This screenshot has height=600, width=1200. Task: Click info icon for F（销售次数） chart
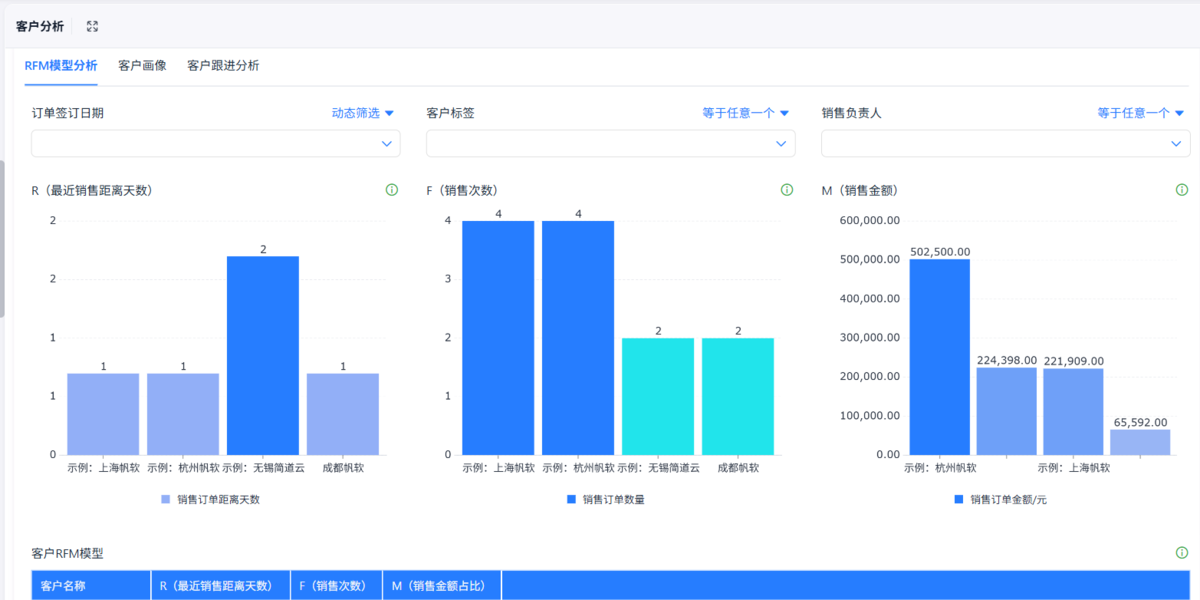point(787,190)
